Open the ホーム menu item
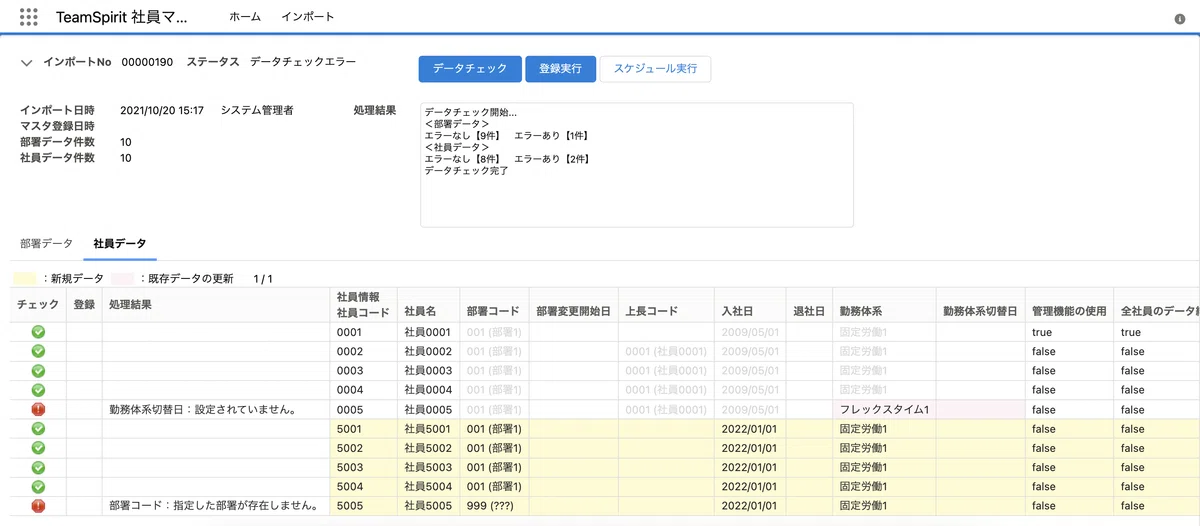Viewport: 1200px width, 526px height. pos(245,17)
